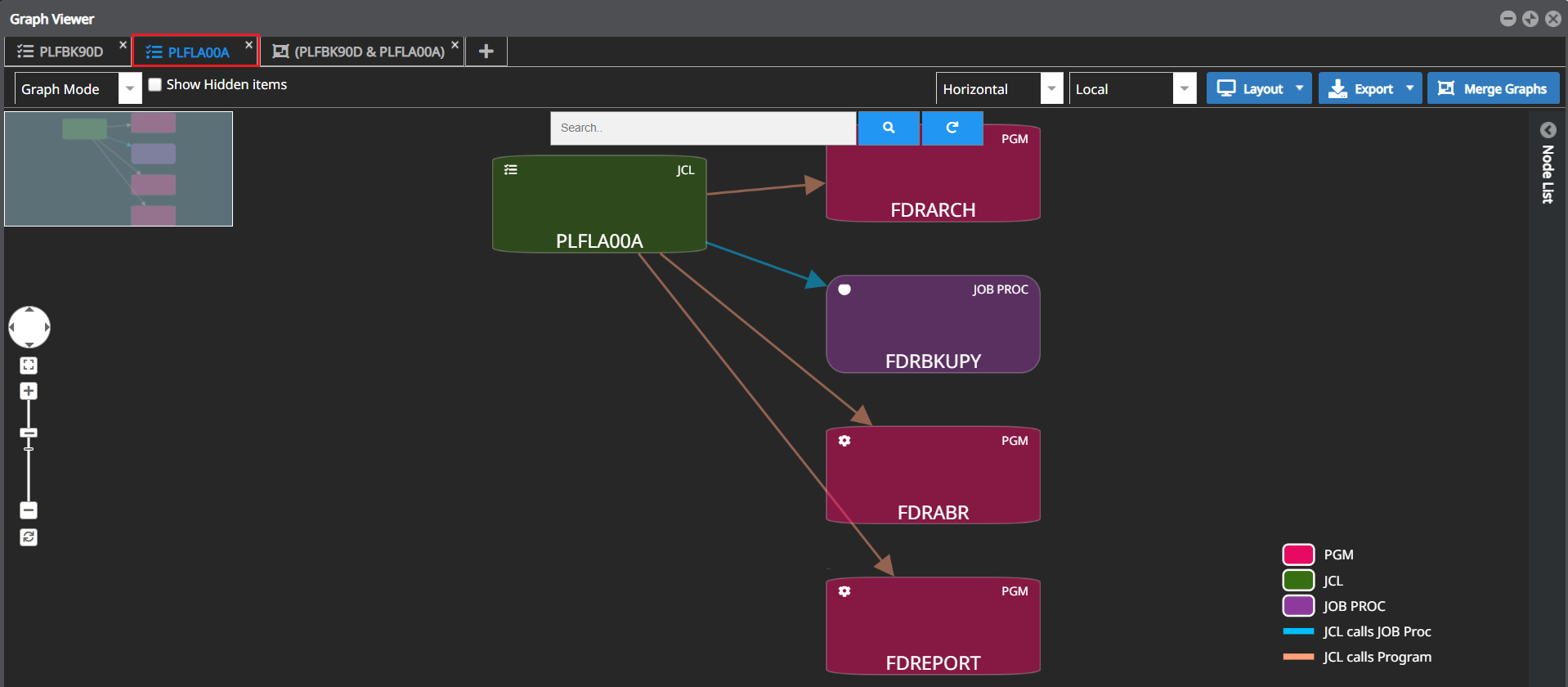Open the Local scope dropdown

(1132, 88)
